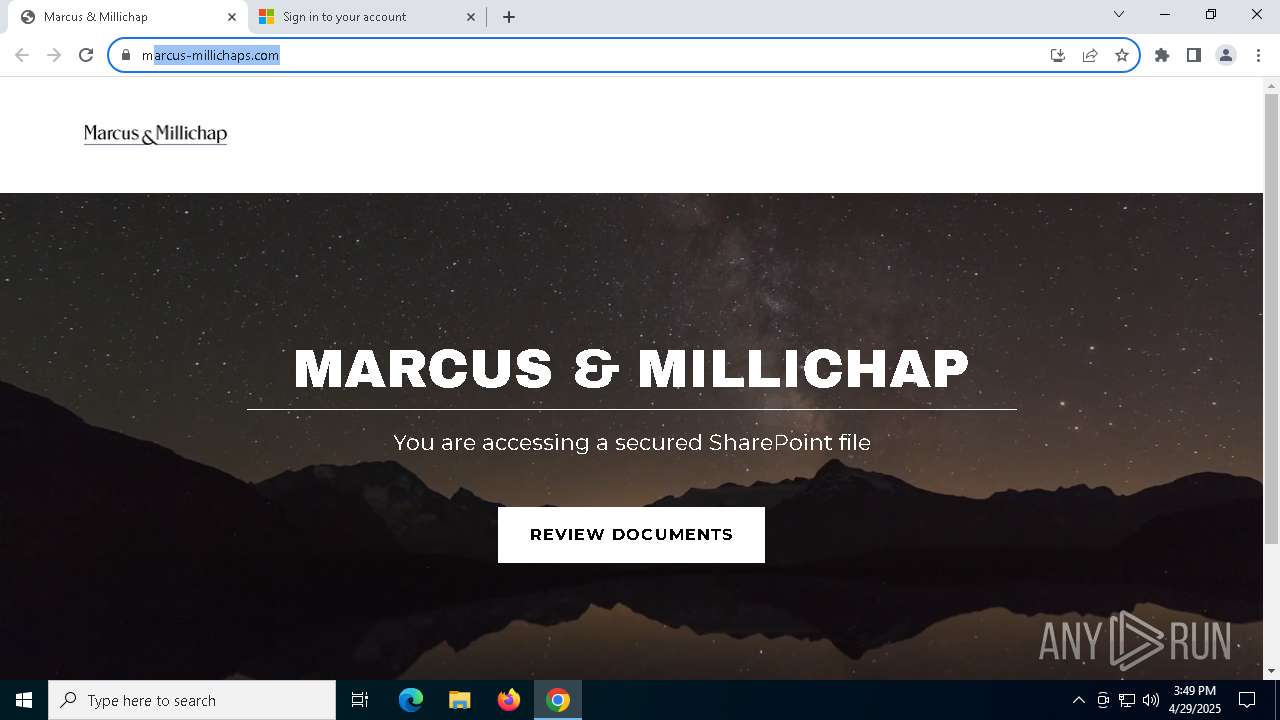Open the Chrome profile avatar
Screen dimensions: 1280x720
click(x=1226, y=55)
